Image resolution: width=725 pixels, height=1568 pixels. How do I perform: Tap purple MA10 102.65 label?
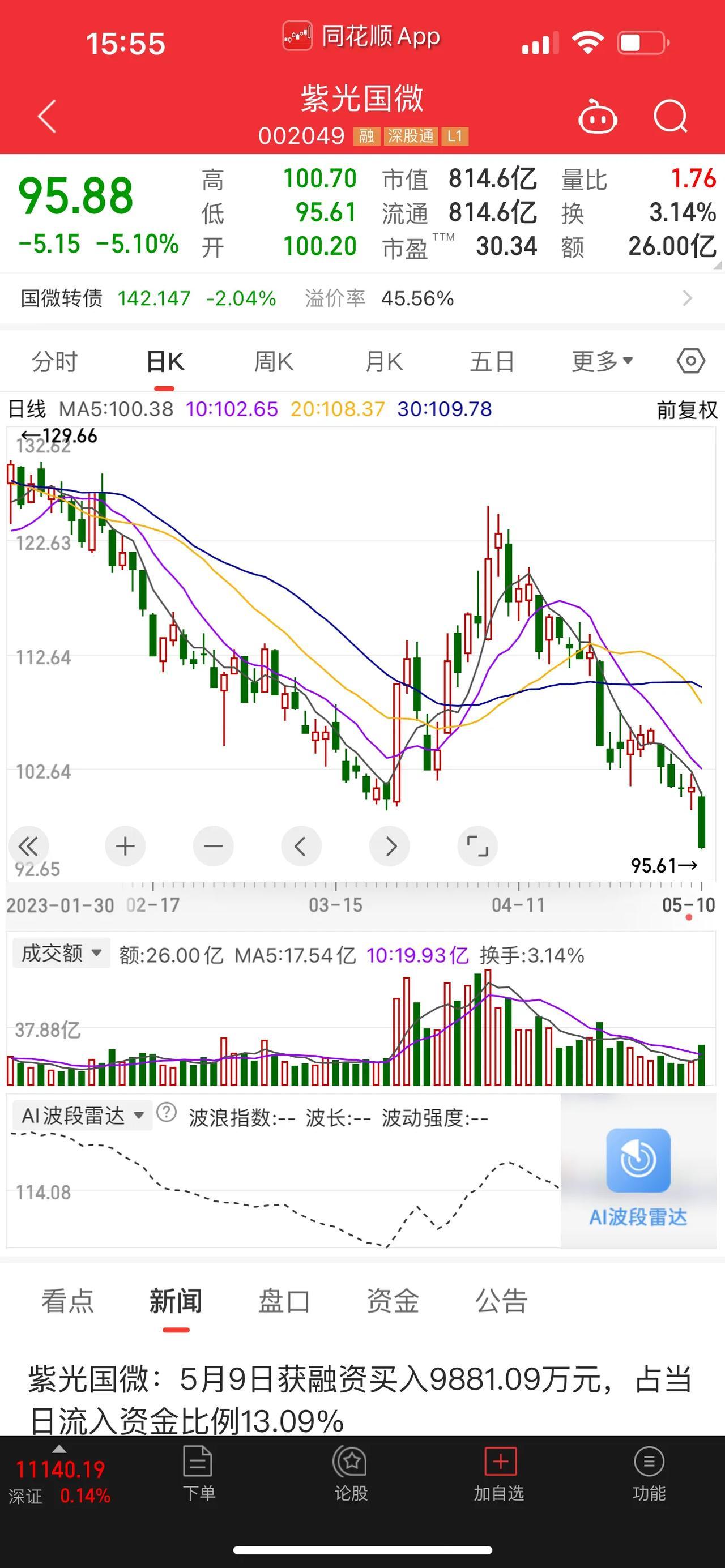(232, 409)
